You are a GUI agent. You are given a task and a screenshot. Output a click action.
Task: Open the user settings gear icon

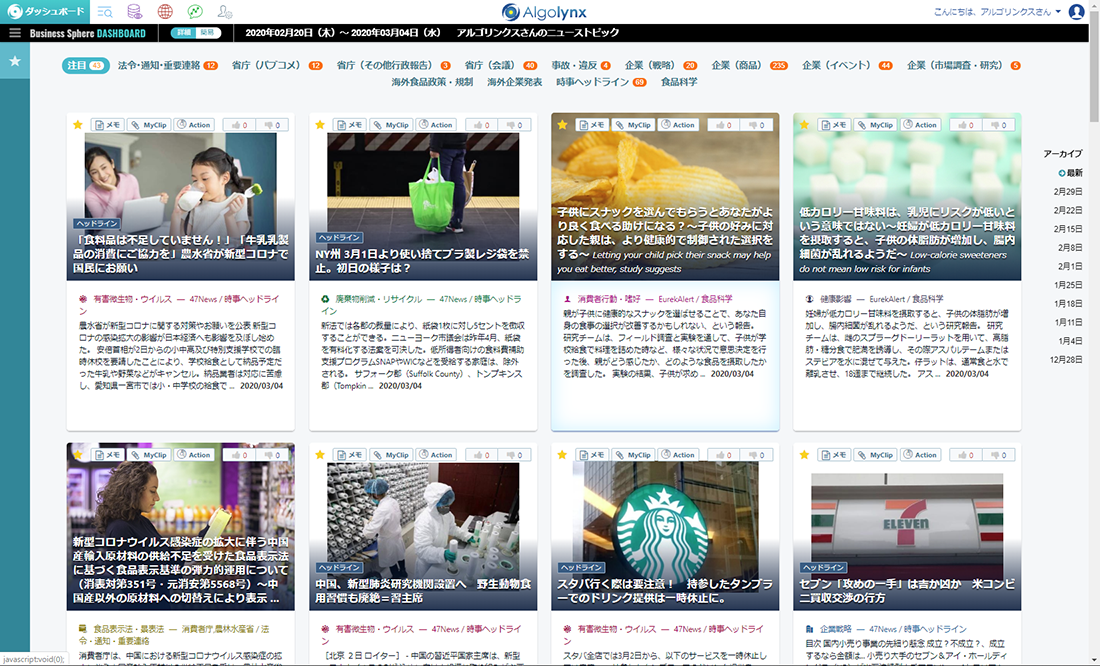pyautogui.click(x=224, y=12)
